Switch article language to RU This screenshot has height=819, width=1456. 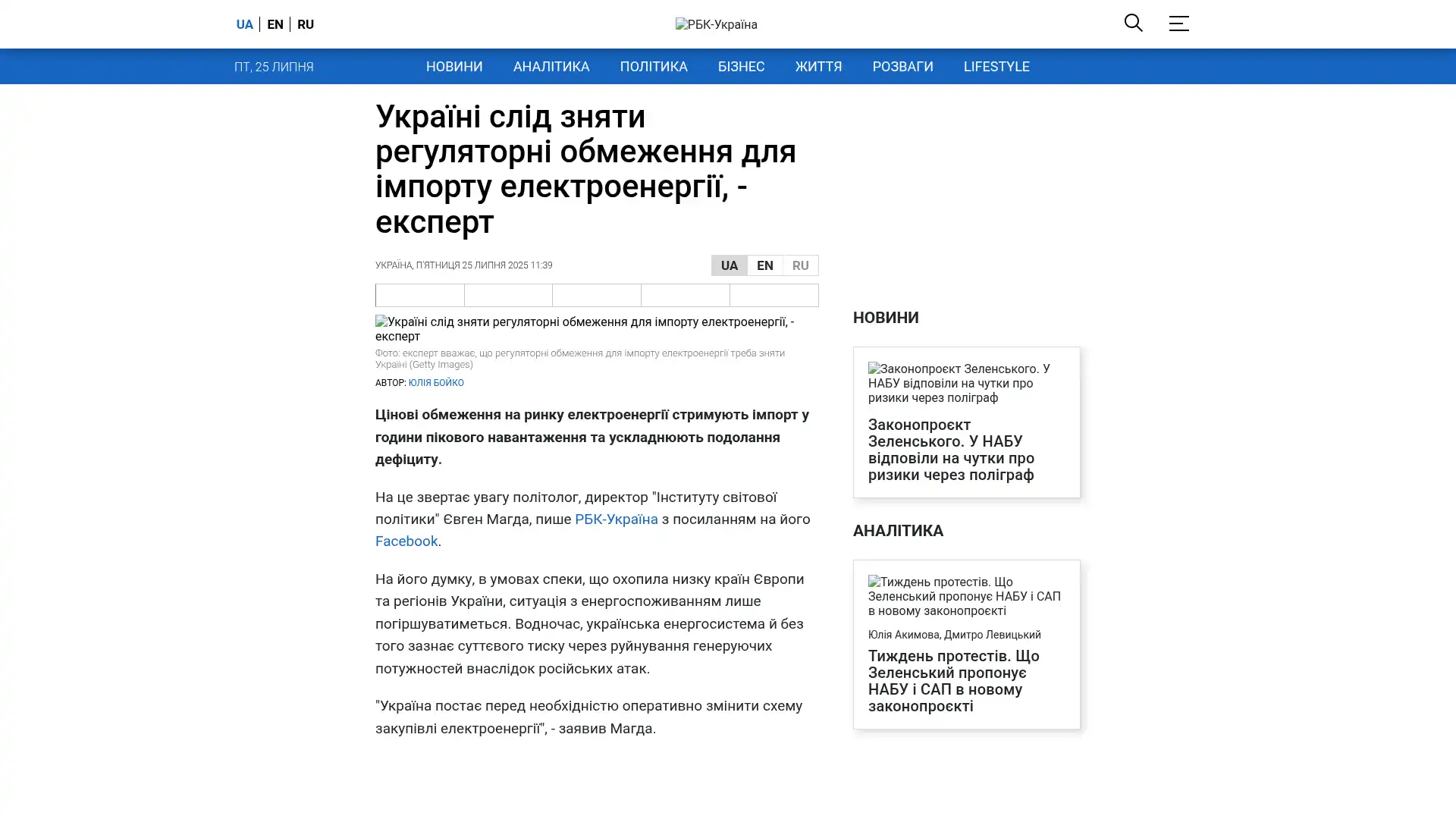pyautogui.click(x=800, y=265)
